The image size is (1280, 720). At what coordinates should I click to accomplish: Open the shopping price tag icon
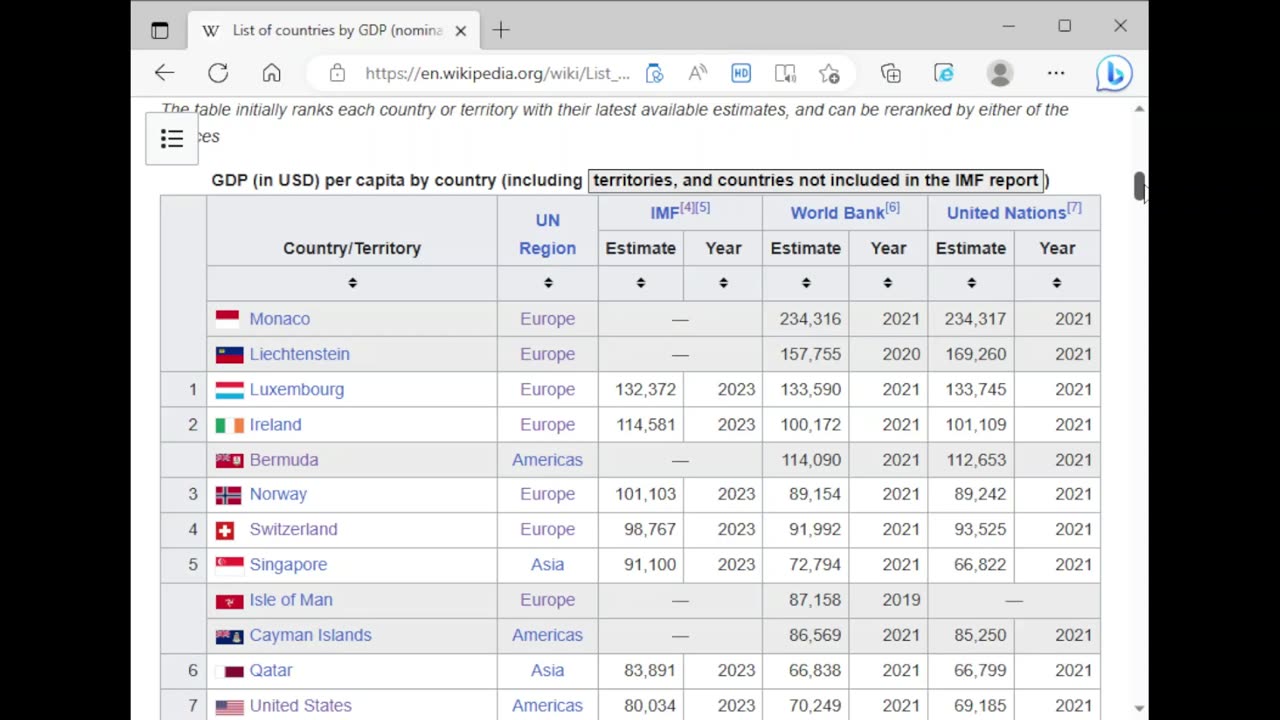coord(655,73)
